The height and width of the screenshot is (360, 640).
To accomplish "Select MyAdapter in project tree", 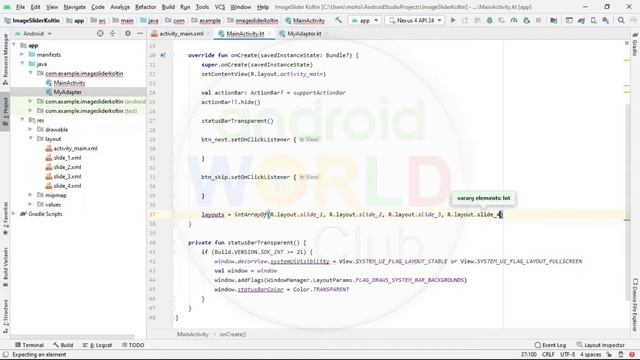I will point(68,92).
